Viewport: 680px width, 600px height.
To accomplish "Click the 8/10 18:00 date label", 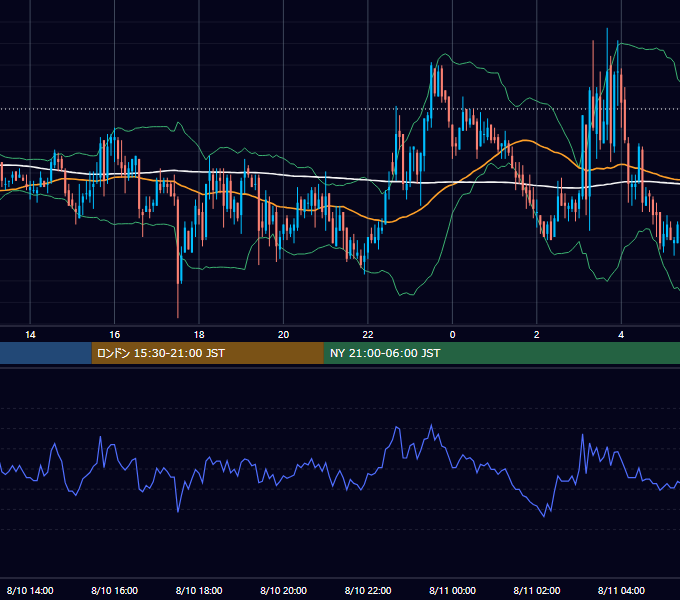I will [199, 590].
